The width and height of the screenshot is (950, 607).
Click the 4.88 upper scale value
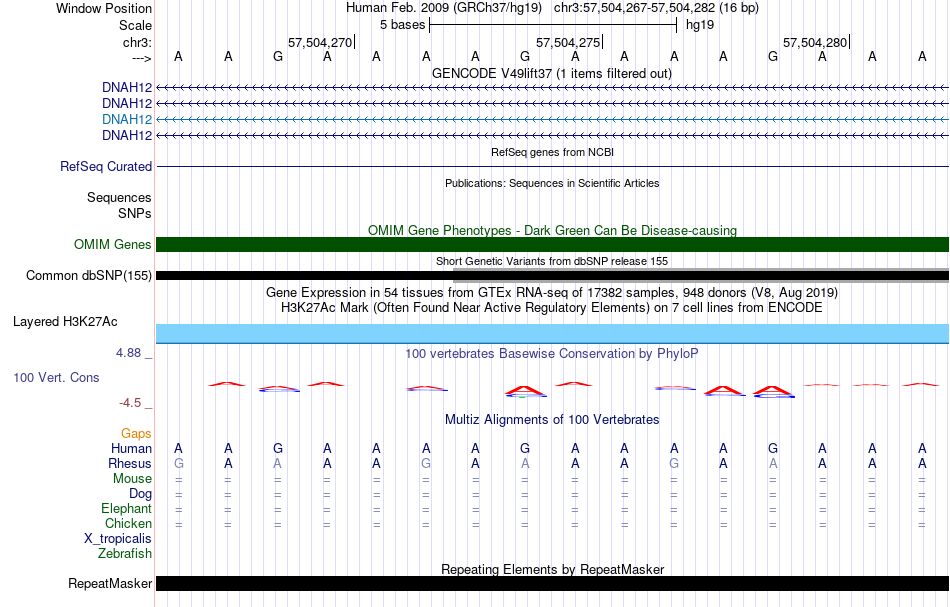[x=128, y=353]
